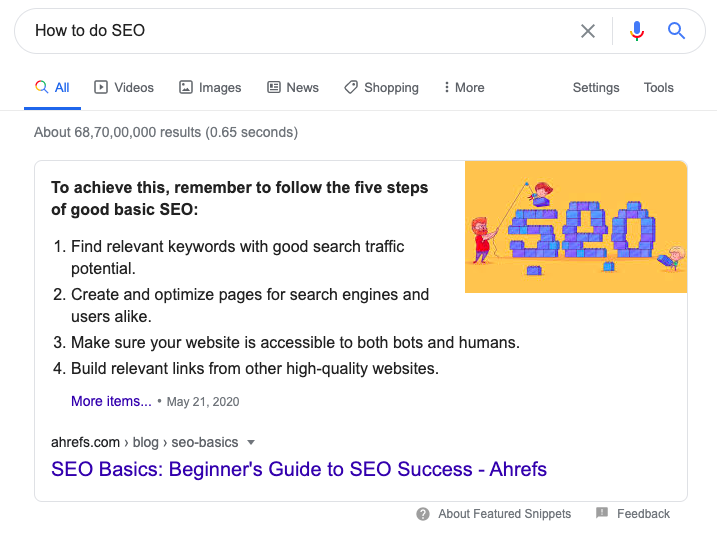Click the More items link
The height and width of the screenshot is (534, 717).
click(x=111, y=401)
